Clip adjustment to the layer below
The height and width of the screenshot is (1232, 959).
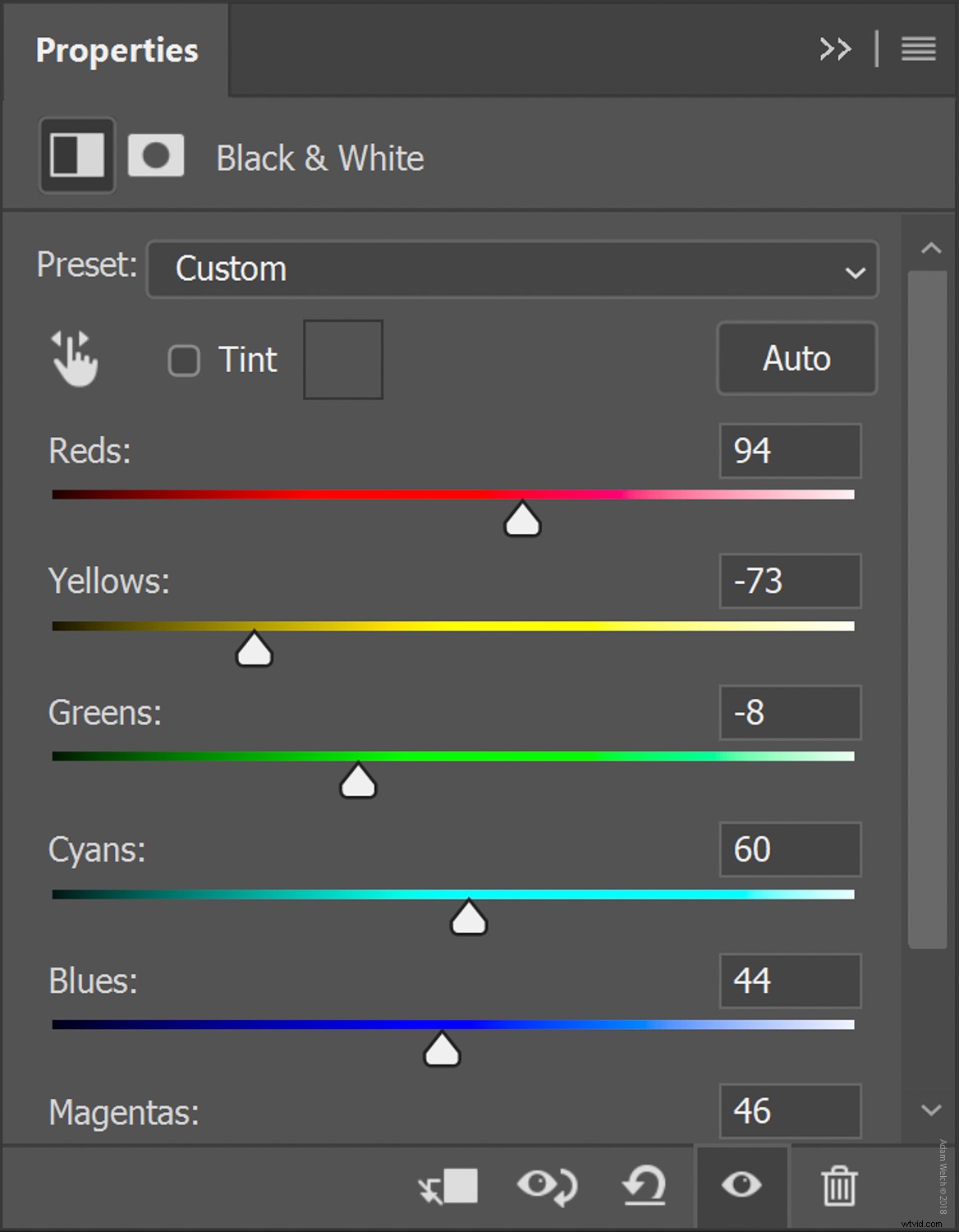447,1185
